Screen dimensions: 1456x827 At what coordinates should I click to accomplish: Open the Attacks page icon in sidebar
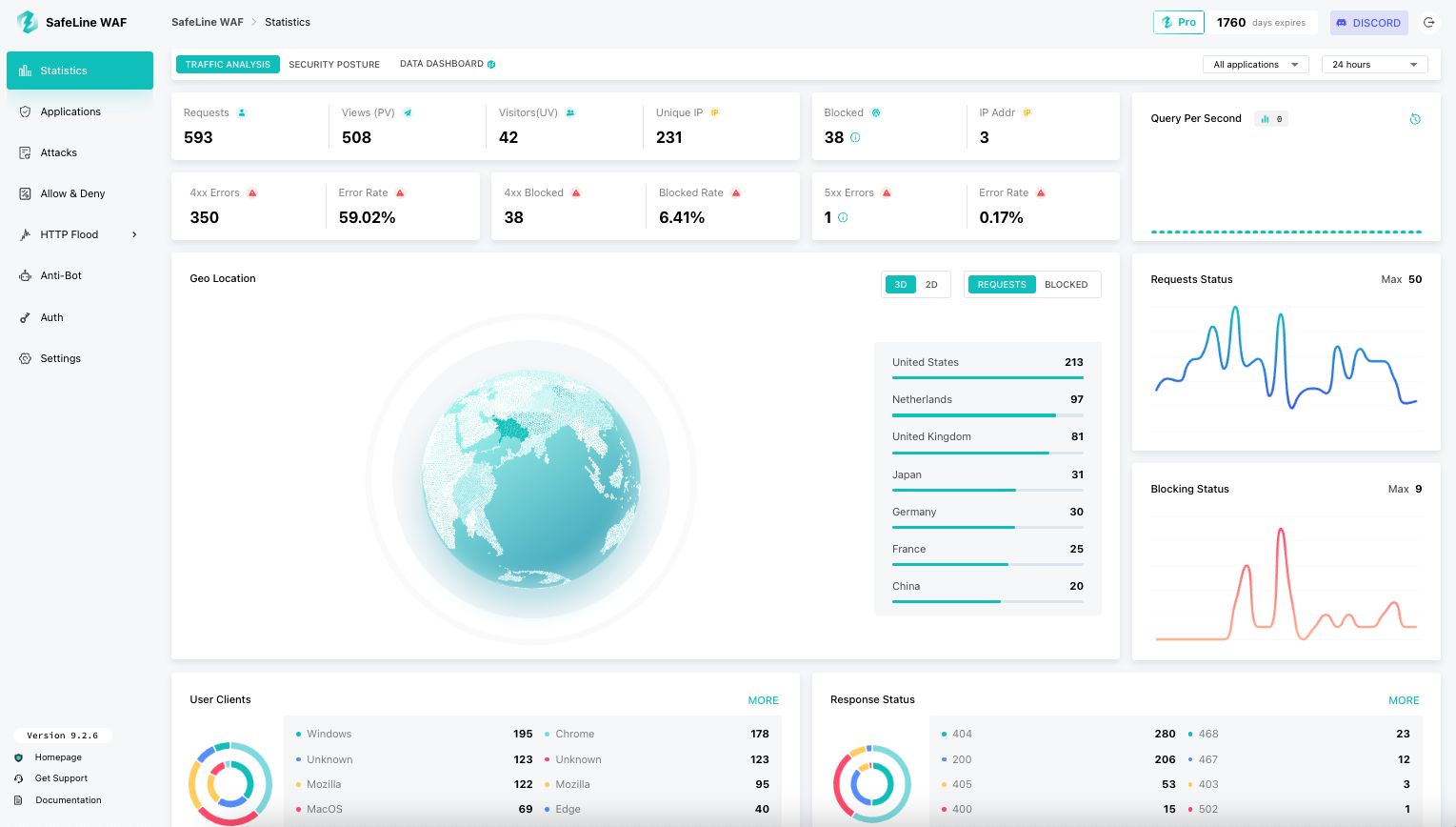(25, 152)
